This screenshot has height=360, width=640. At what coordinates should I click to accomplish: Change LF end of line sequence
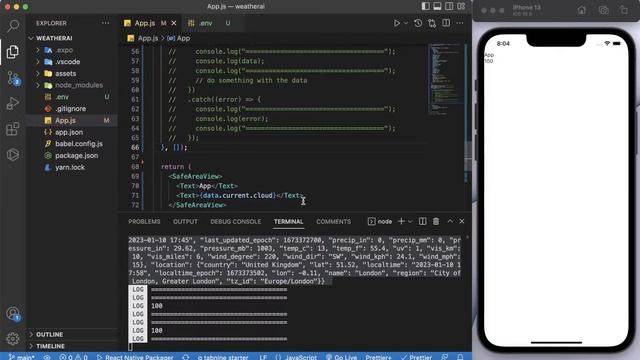(263, 357)
